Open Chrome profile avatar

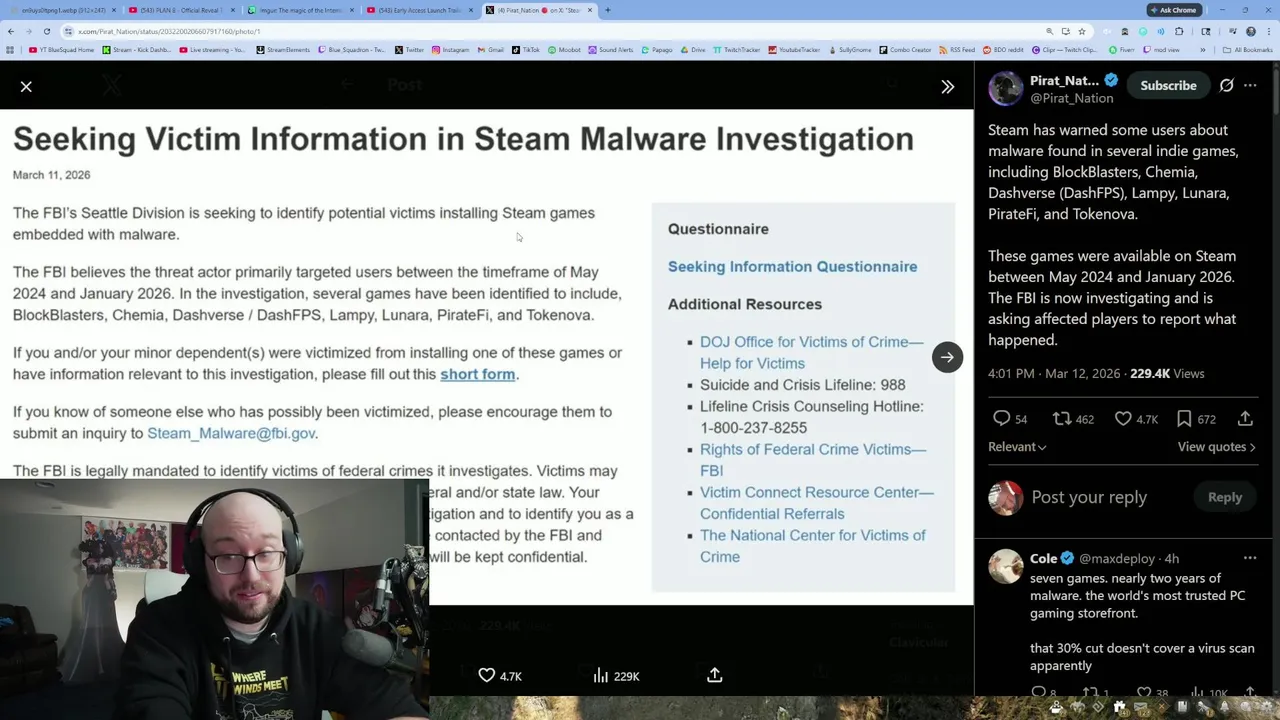tap(1251, 31)
